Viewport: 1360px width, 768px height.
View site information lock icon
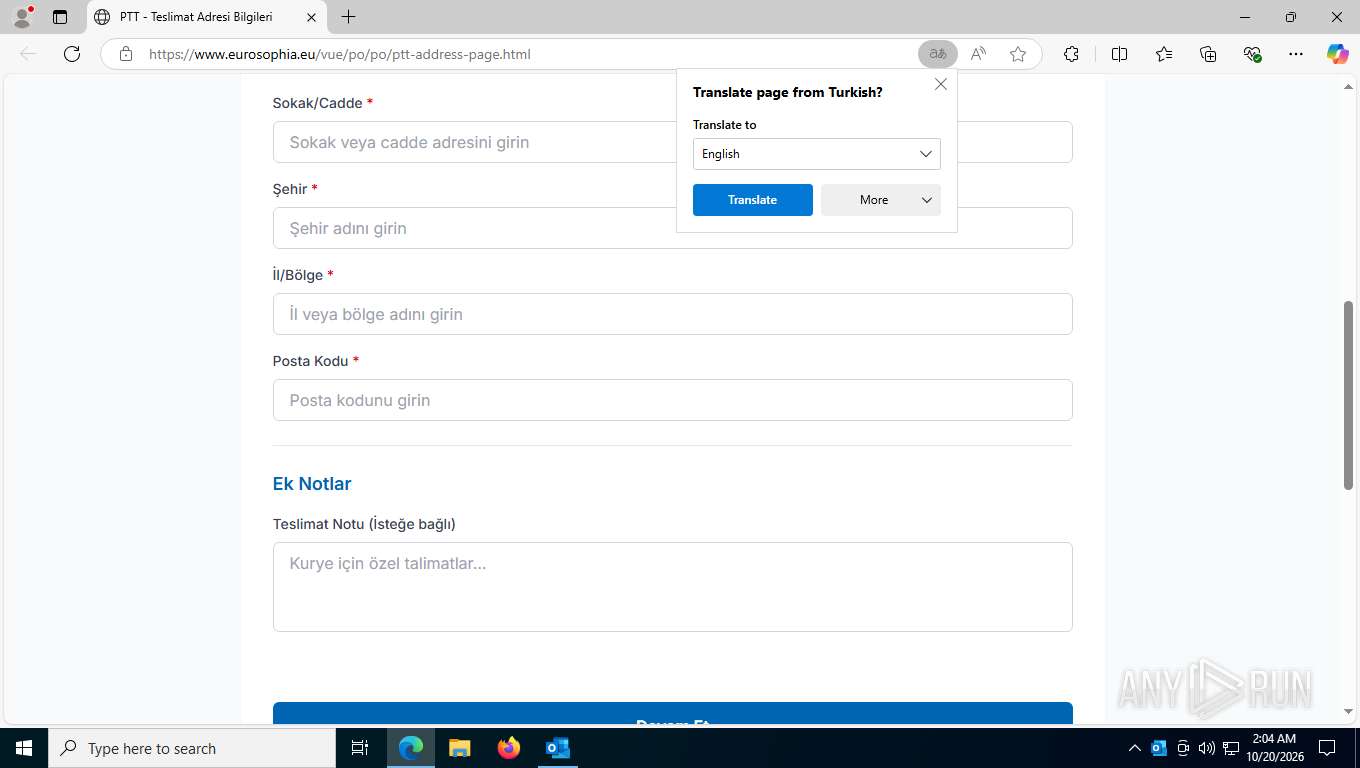point(126,54)
